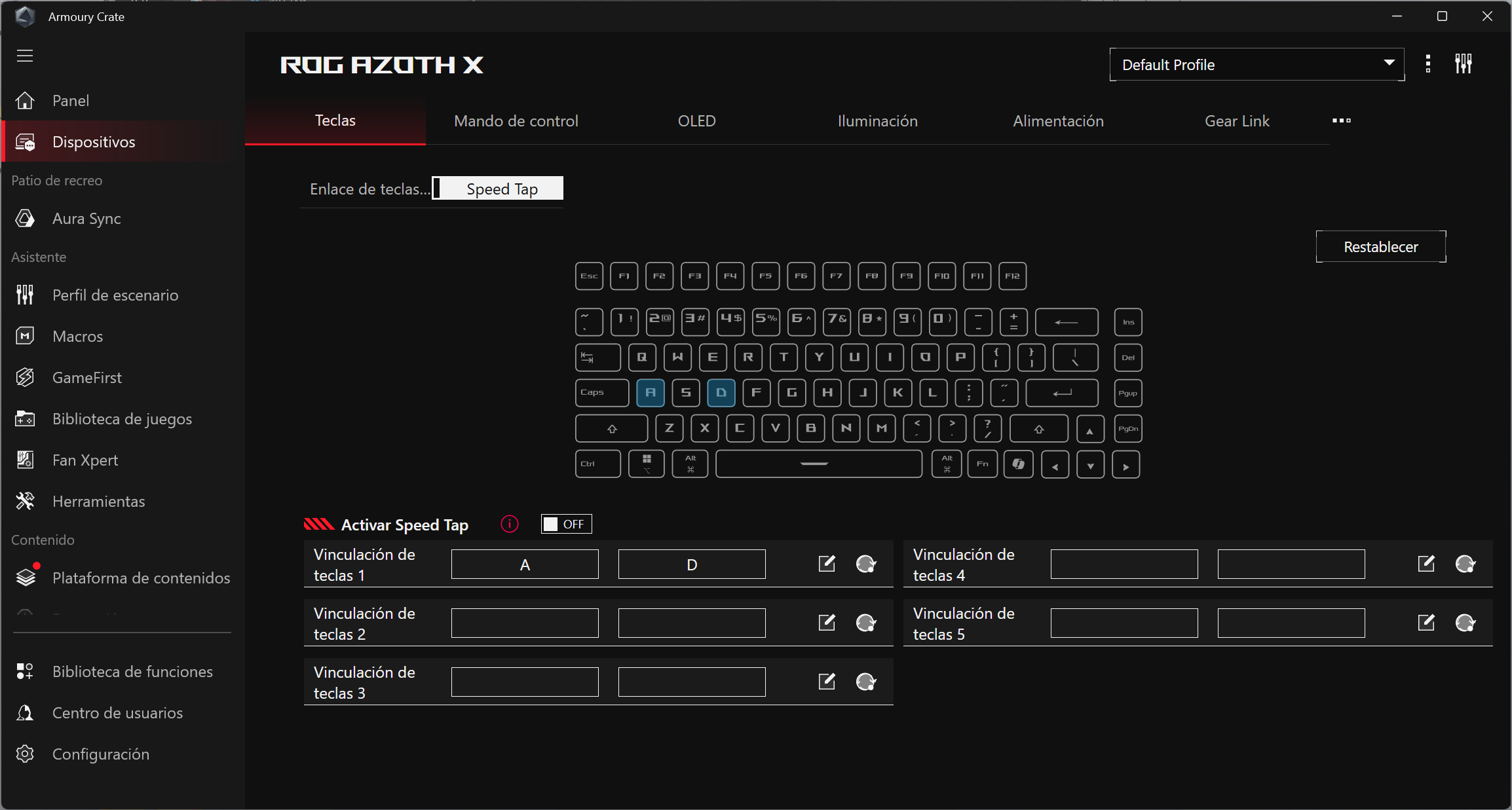This screenshot has height=810, width=1512.
Task: Select the Caps key on keyboard
Action: pyautogui.click(x=602, y=393)
